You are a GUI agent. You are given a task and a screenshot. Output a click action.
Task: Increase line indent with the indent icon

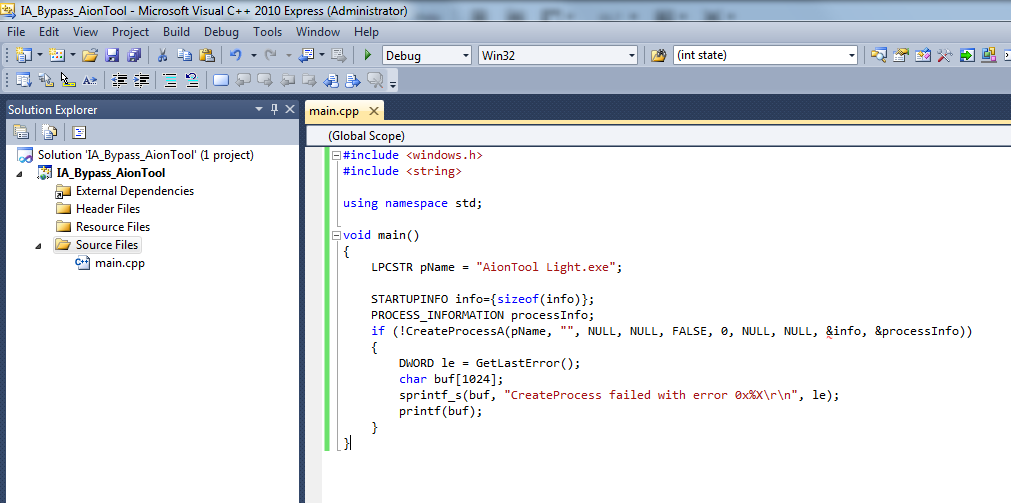(141, 81)
